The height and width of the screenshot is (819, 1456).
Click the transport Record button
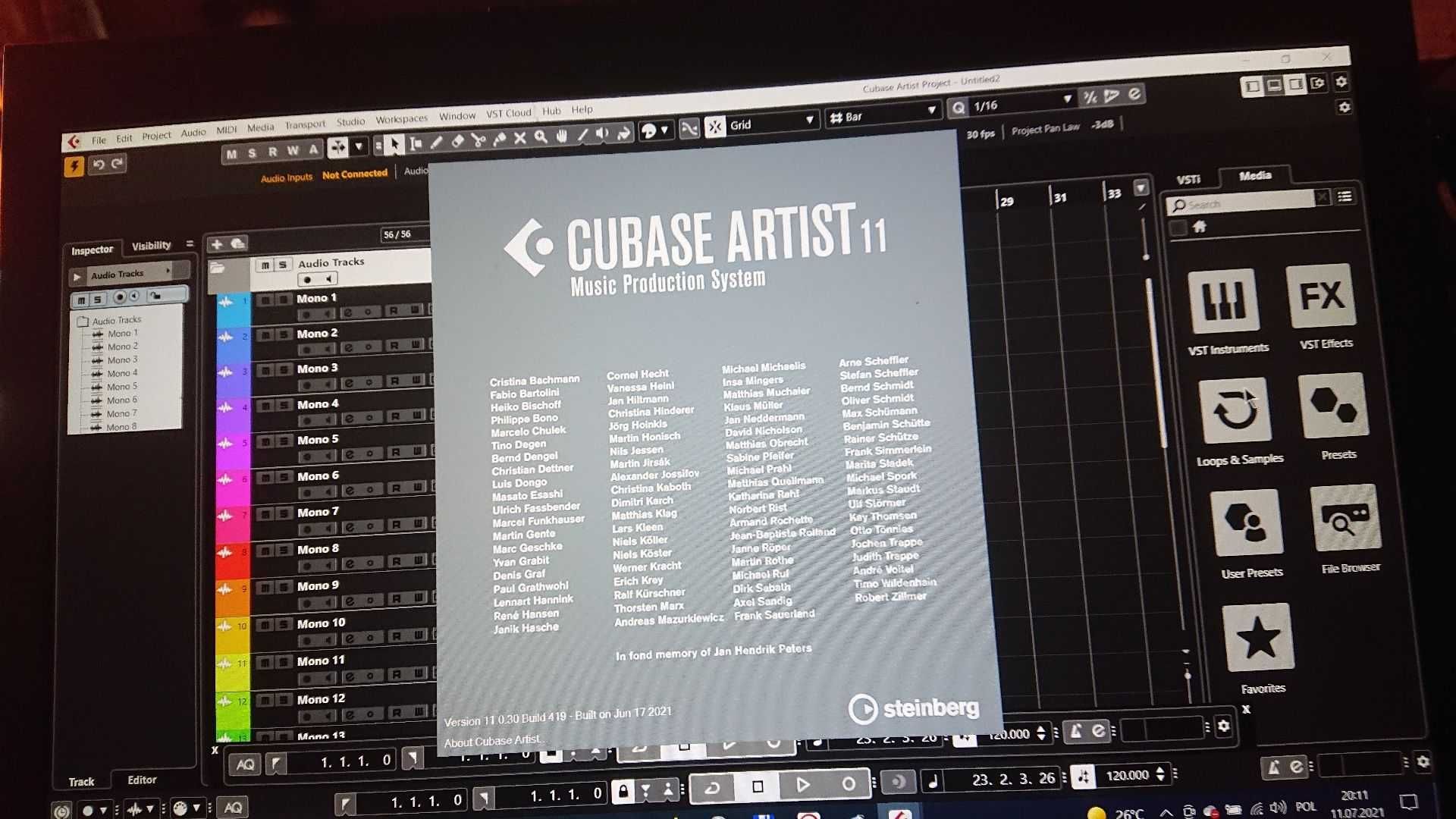pyautogui.click(x=849, y=783)
